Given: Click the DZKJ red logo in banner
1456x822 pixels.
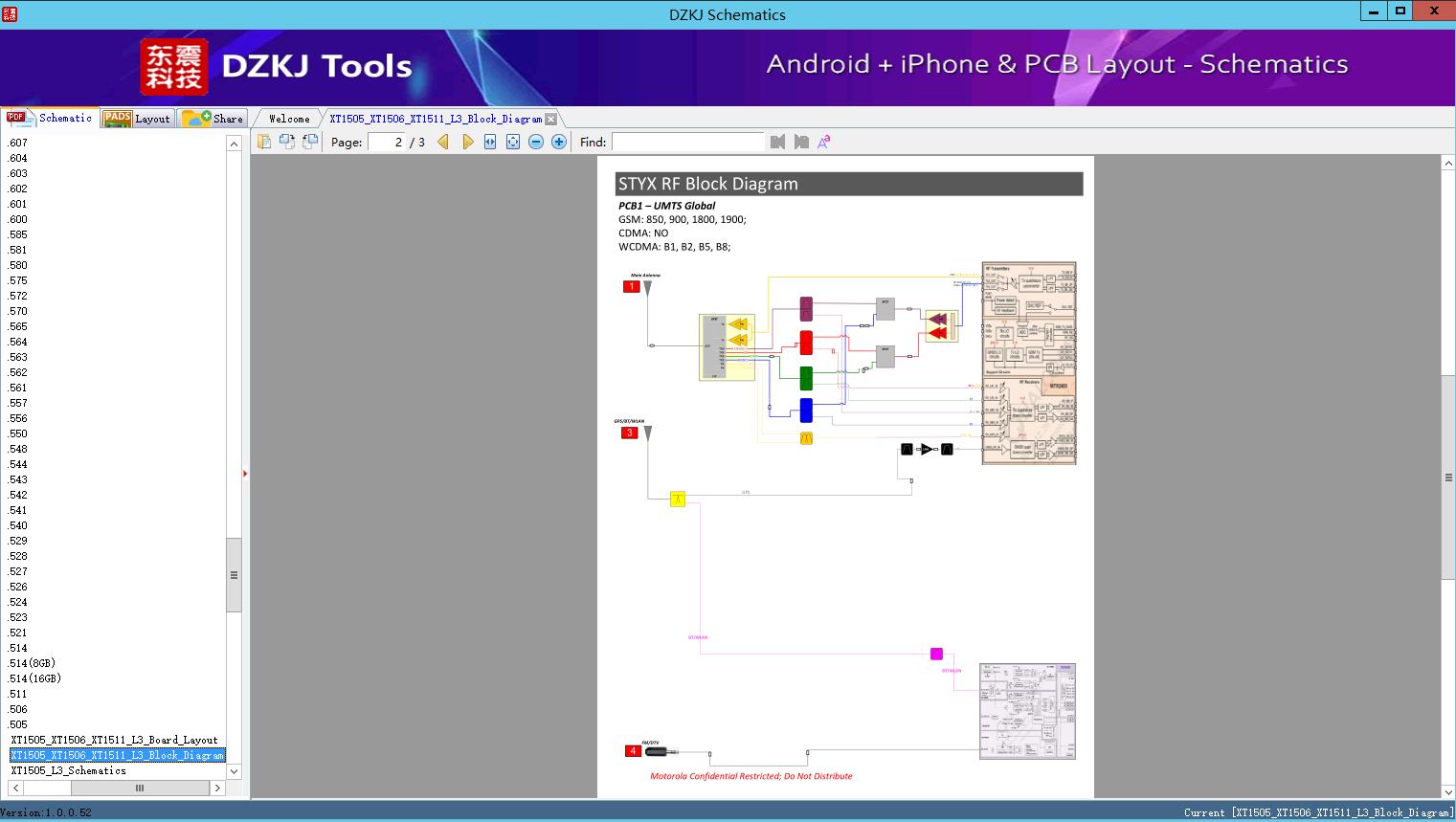Looking at the screenshot, I should pyautogui.click(x=174, y=67).
